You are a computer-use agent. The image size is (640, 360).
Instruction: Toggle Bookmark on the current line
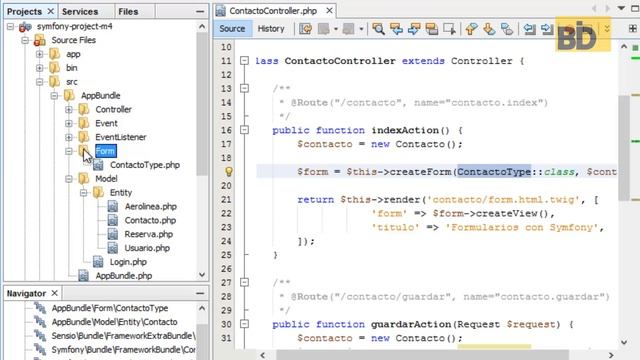507,29
